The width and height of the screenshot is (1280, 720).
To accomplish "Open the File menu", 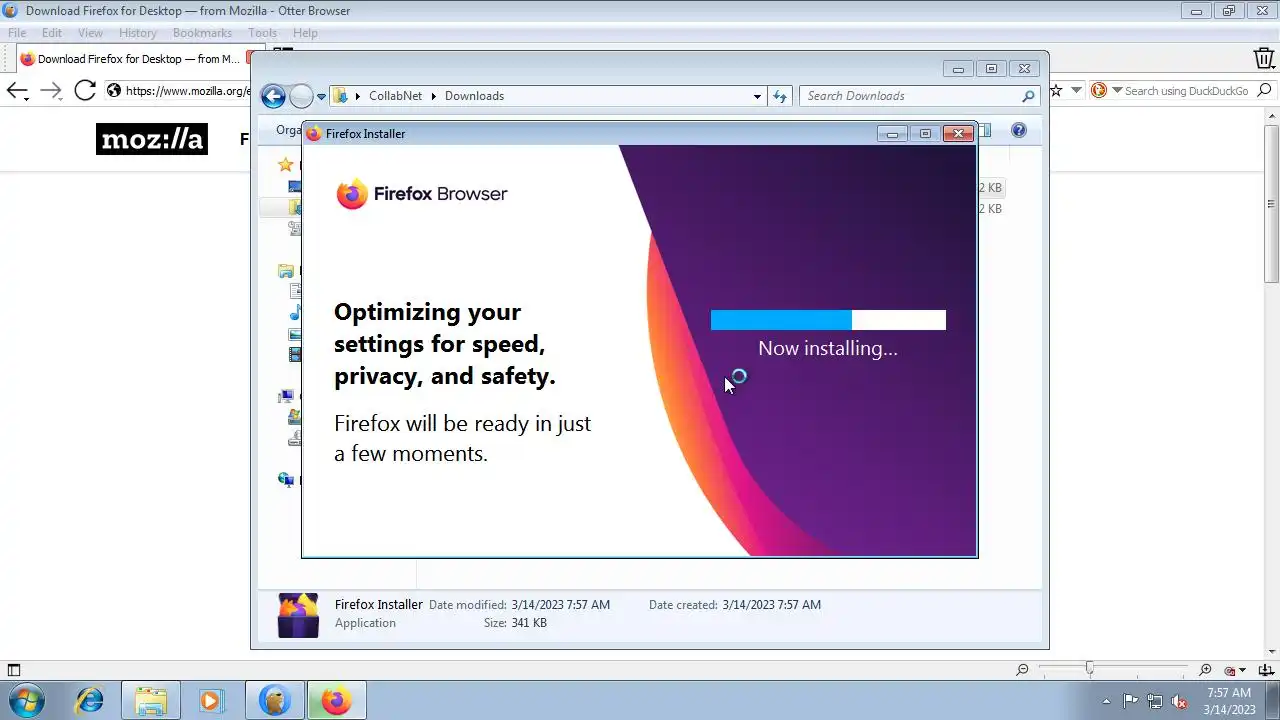I will (17, 33).
